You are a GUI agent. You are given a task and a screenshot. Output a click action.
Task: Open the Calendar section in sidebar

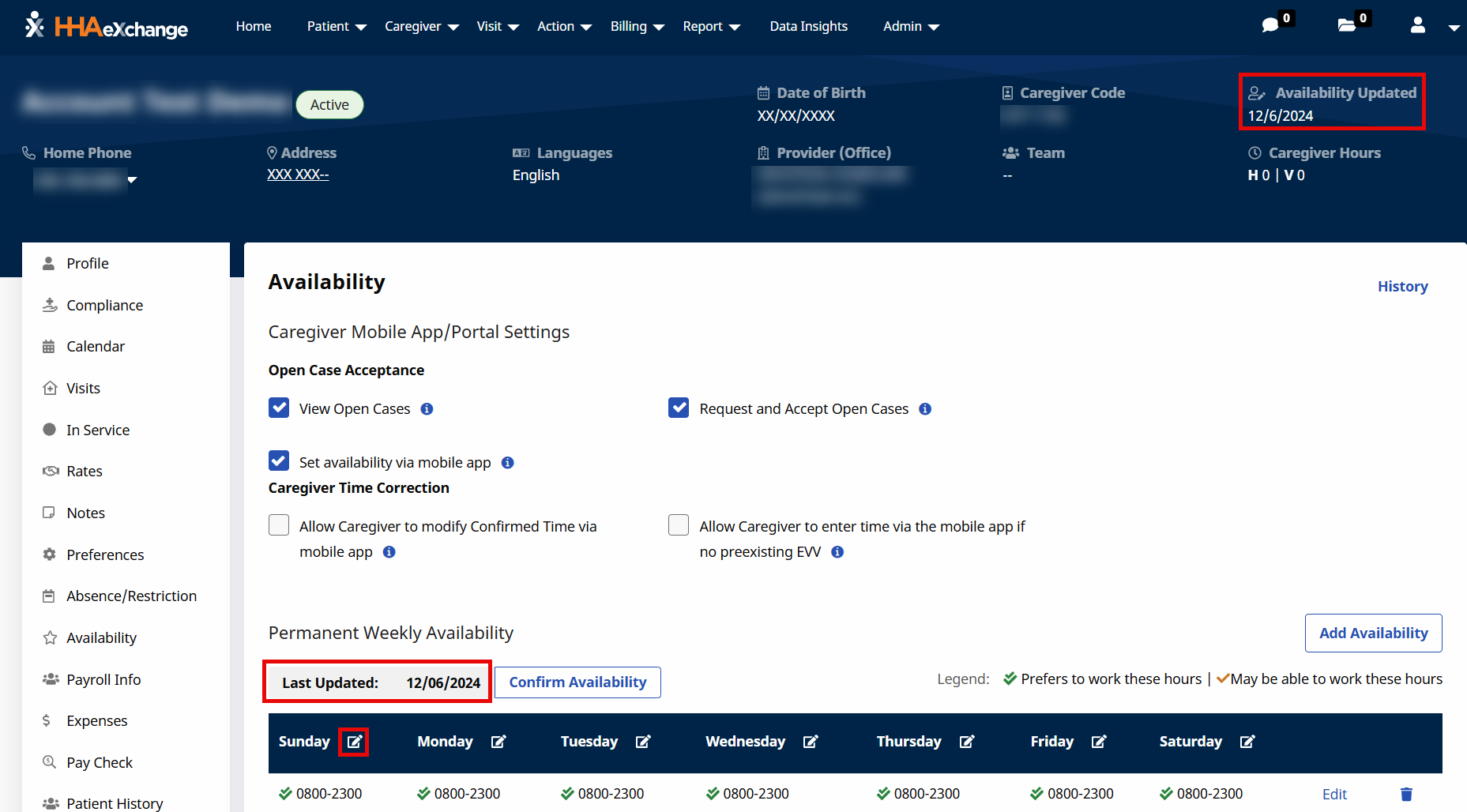tap(95, 346)
